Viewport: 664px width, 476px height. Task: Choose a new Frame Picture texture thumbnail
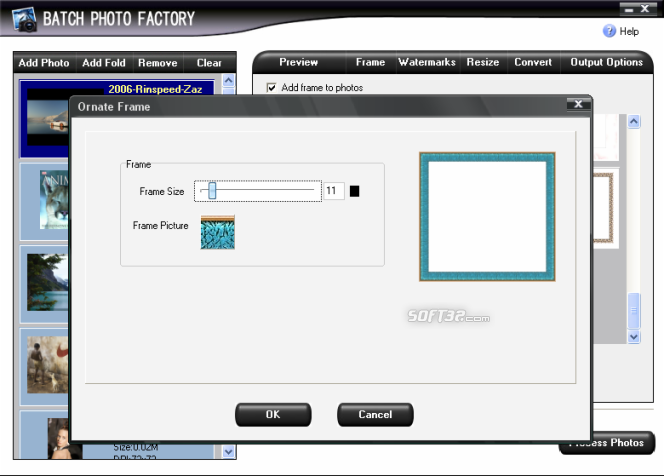pyautogui.click(x=218, y=232)
